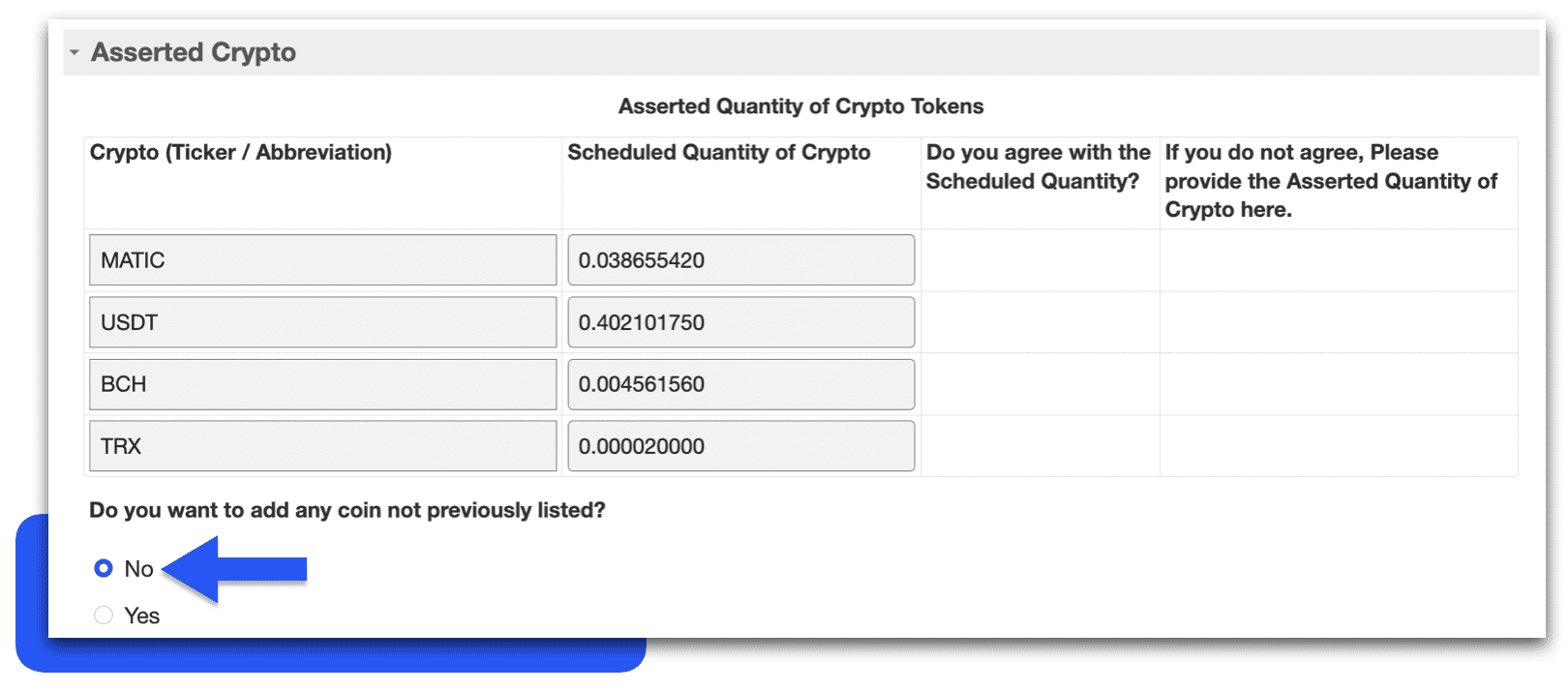The height and width of the screenshot is (691, 1568).
Task: Click the asserted quantity cell for USDT
Action: tap(1339, 322)
